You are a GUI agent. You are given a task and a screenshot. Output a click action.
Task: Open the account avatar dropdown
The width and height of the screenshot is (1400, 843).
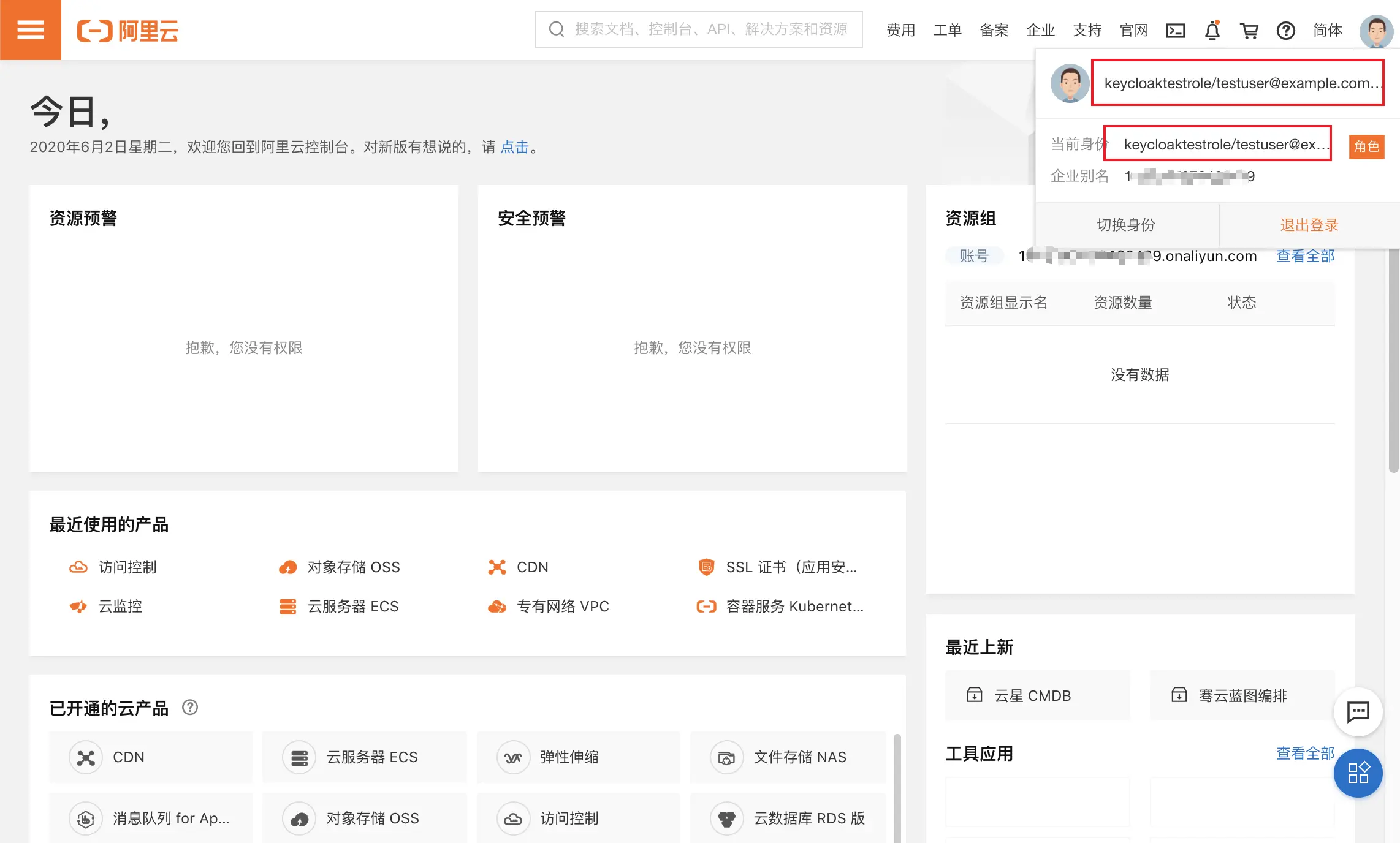[x=1375, y=30]
